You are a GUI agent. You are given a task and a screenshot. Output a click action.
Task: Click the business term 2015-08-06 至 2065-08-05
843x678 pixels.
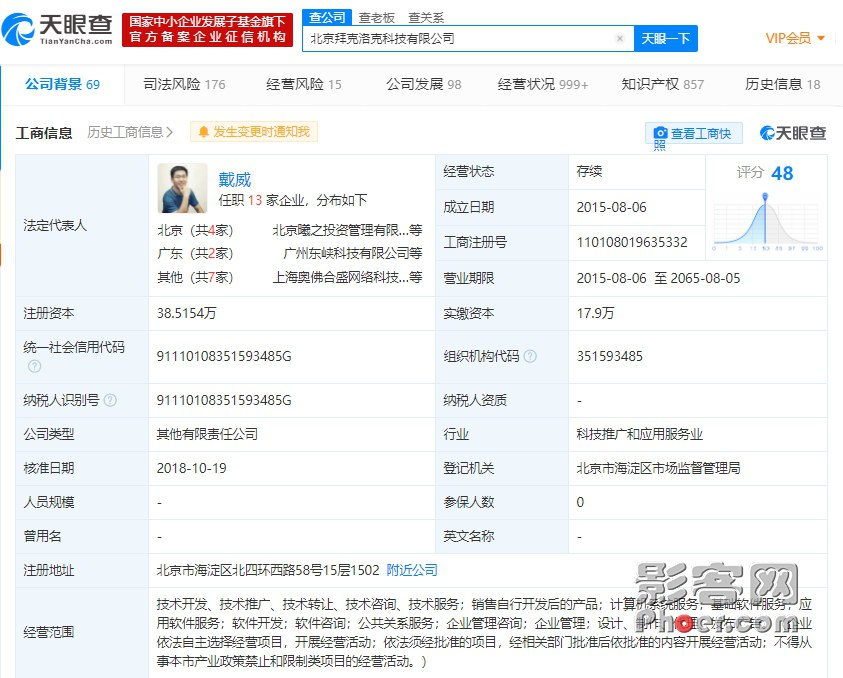(658, 278)
